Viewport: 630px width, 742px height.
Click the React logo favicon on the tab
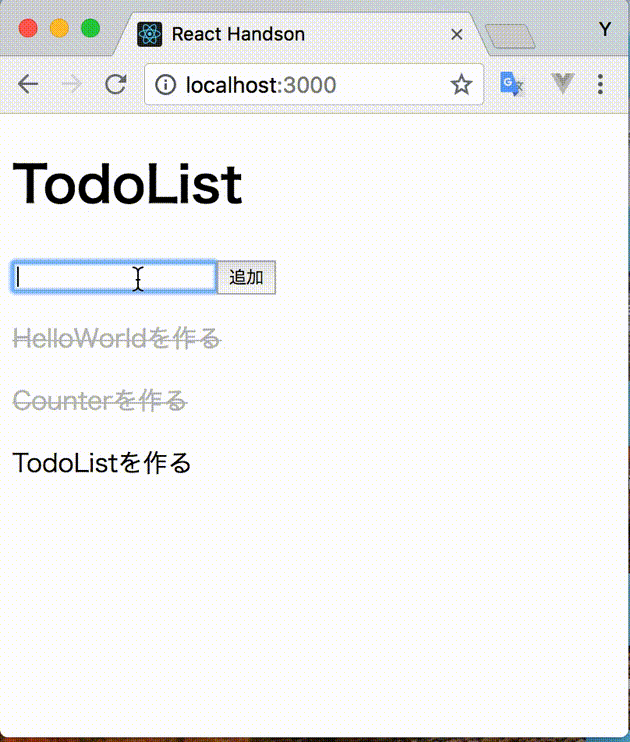tap(150, 35)
